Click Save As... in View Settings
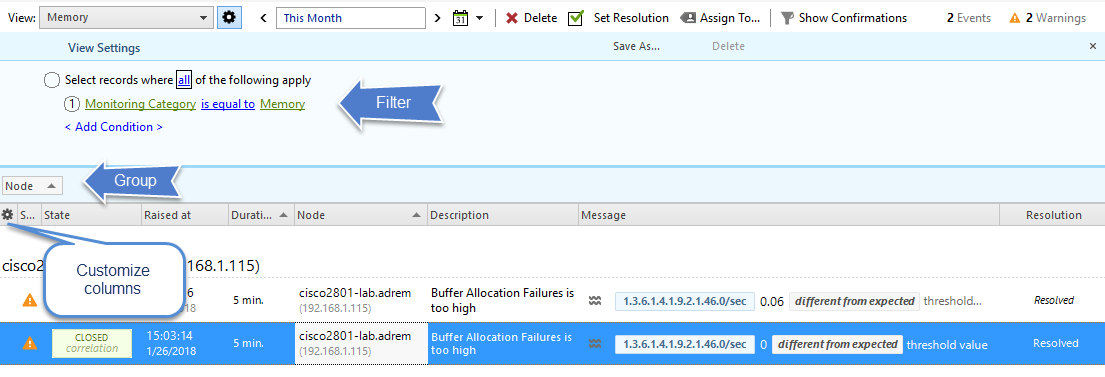Viewport: 1105px width, 377px height. 636,47
